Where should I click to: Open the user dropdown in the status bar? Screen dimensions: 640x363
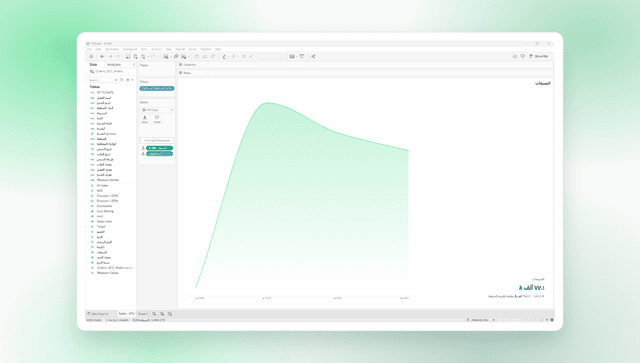[x=481, y=320]
